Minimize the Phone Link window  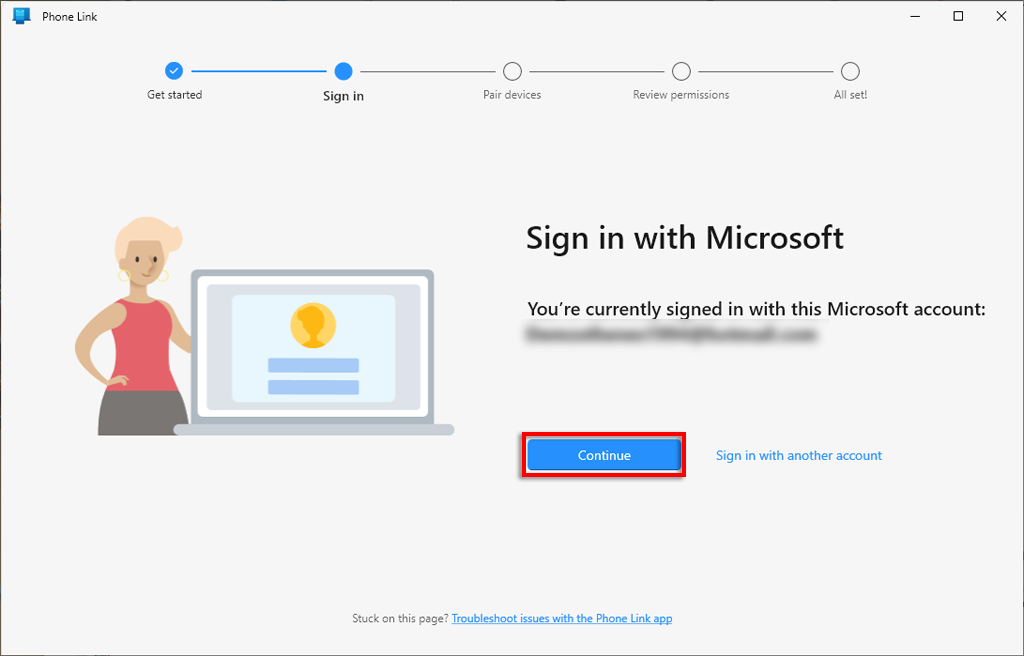click(915, 16)
